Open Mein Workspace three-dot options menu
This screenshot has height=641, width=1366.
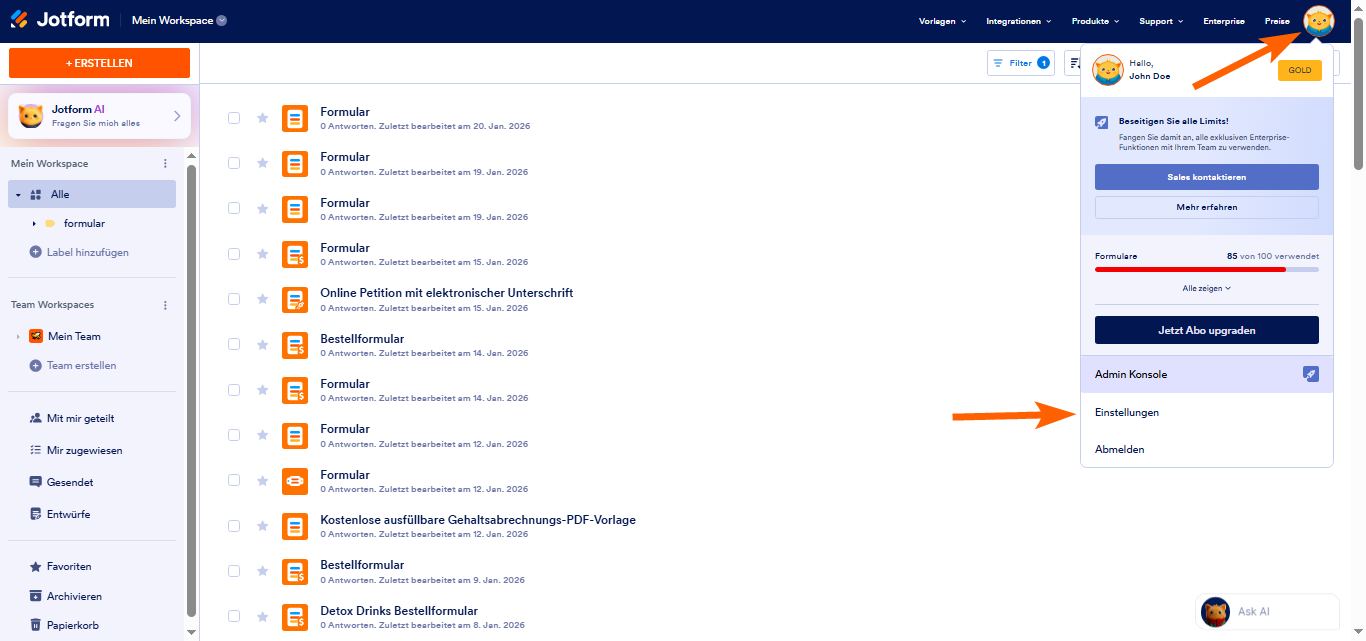tap(166, 164)
